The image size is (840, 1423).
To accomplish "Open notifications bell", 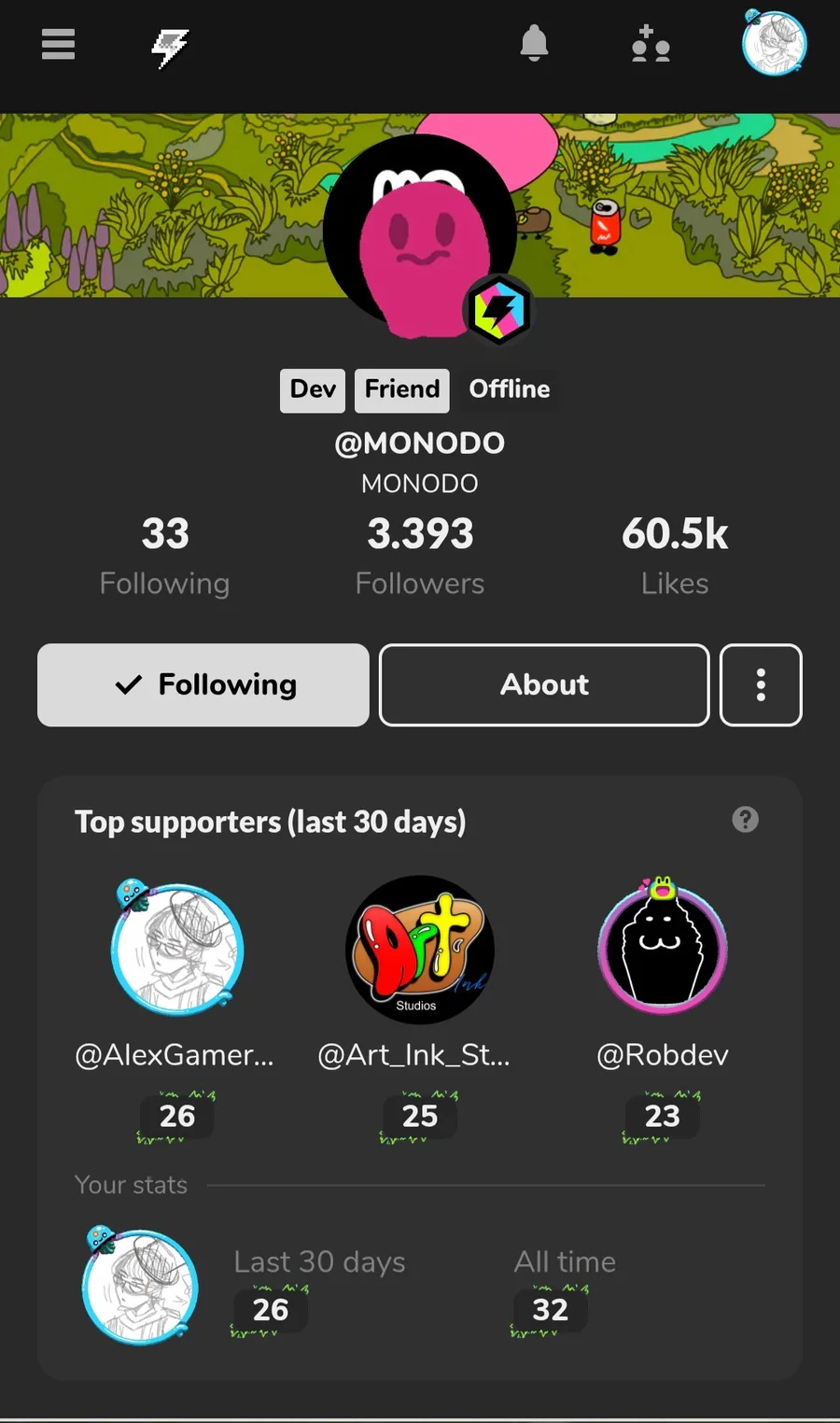I will [534, 43].
